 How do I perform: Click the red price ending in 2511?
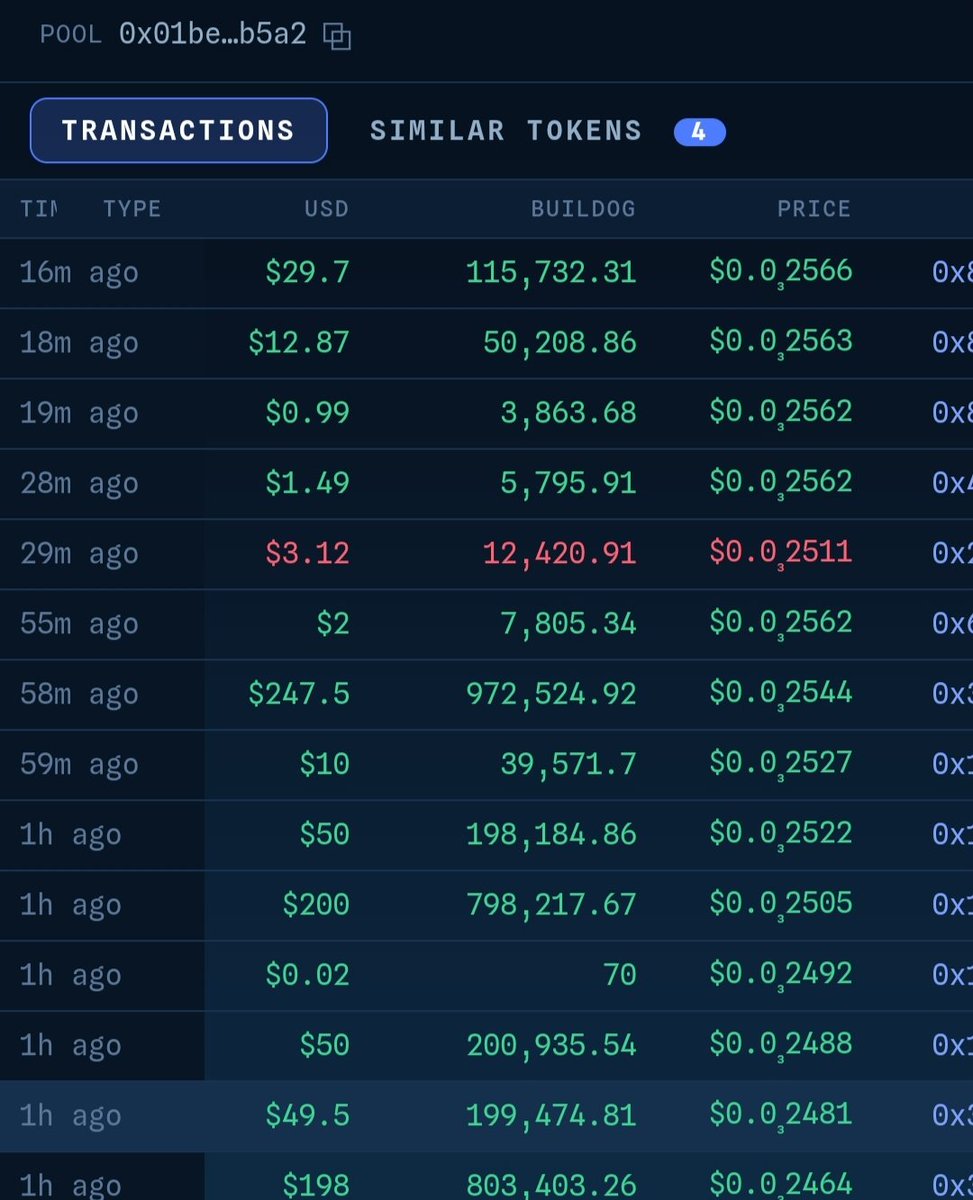[781, 553]
